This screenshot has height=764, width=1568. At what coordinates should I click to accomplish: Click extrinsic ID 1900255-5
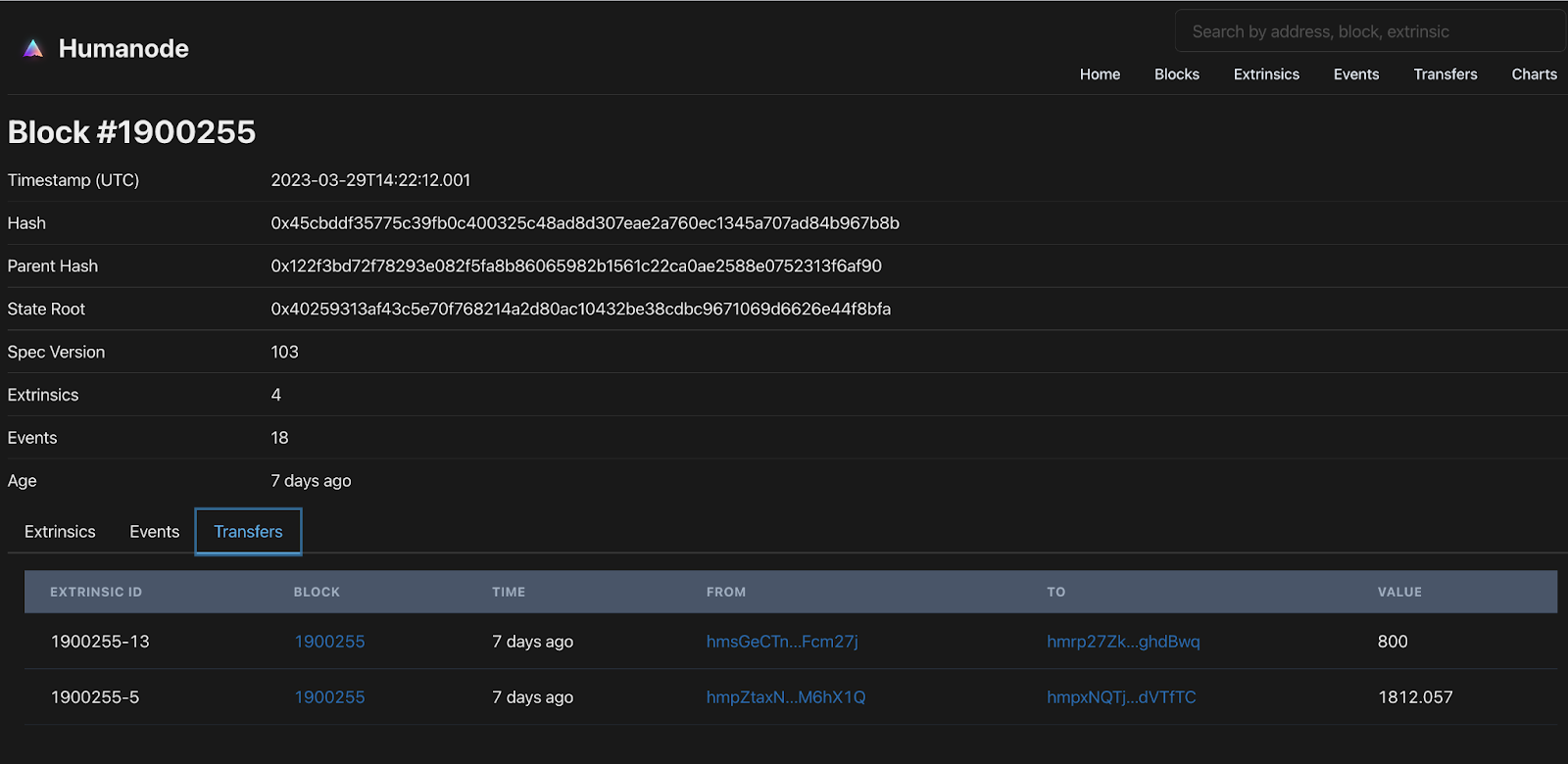click(x=95, y=697)
